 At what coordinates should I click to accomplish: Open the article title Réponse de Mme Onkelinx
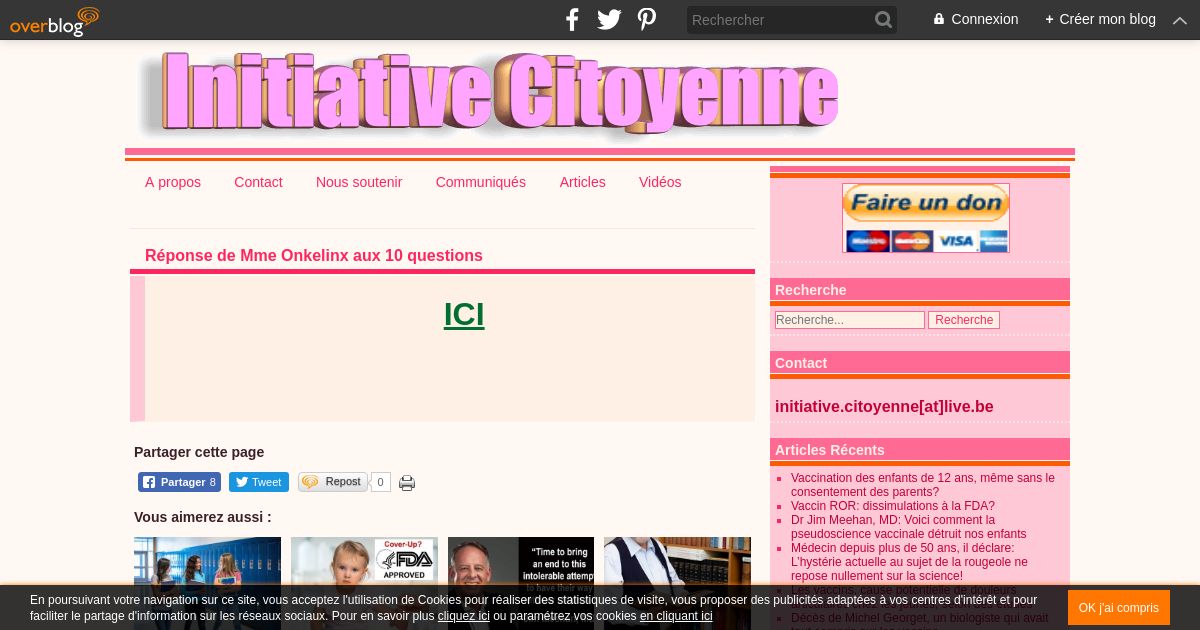pyautogui.click(x=314, y=255)
